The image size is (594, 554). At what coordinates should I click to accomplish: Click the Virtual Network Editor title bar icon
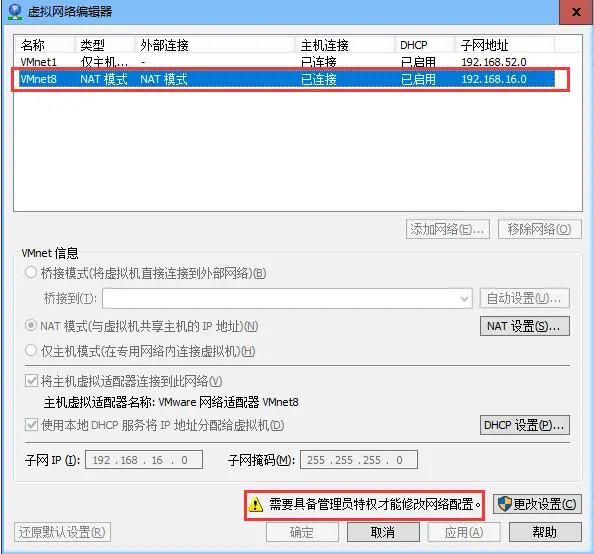click(15, 11)
